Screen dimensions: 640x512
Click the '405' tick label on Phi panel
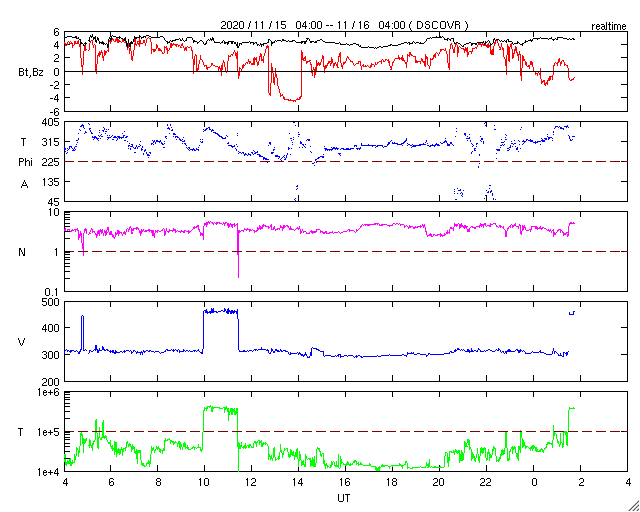(51, 122)
